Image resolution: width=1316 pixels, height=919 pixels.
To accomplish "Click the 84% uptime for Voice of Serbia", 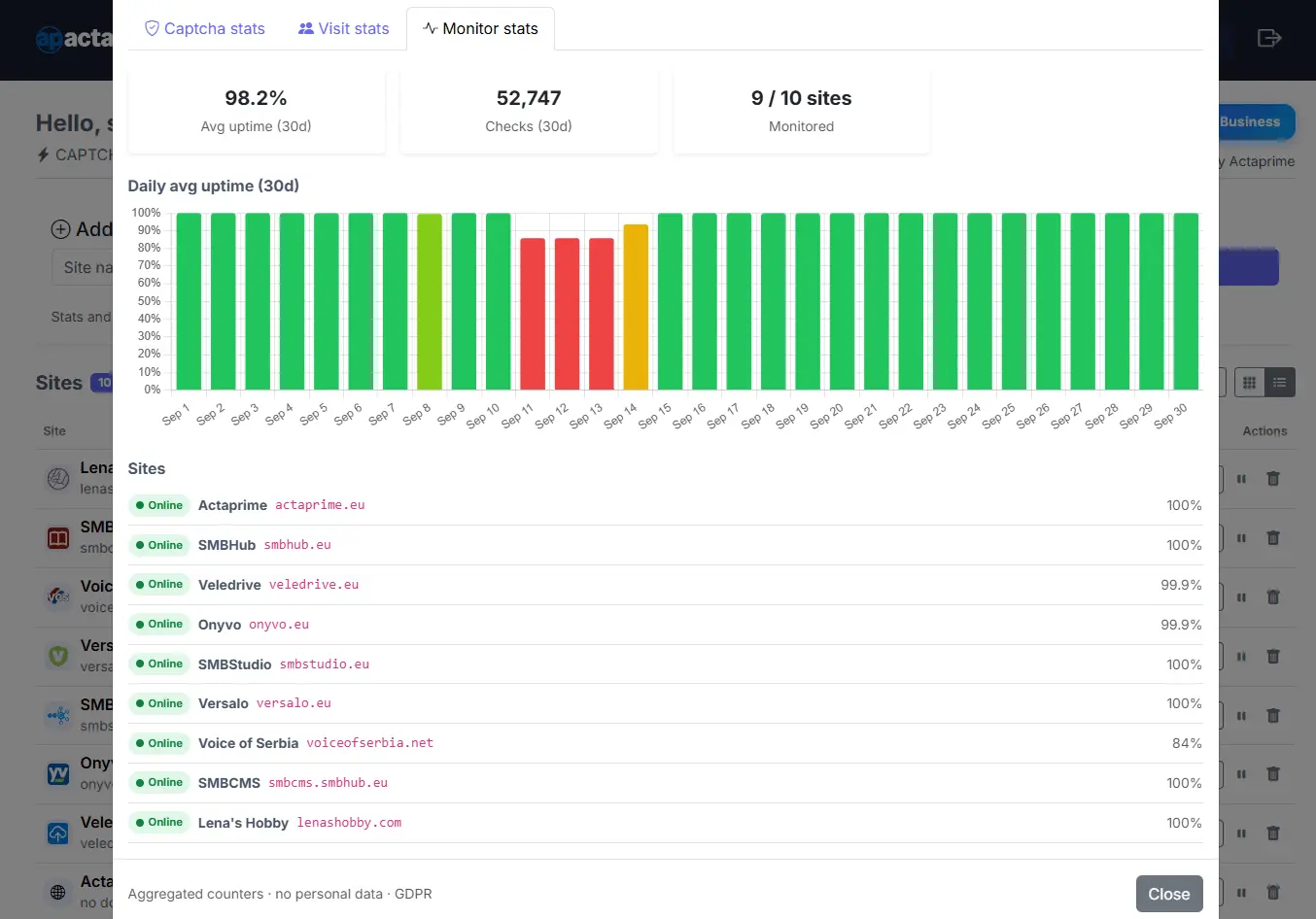I will [1187, 743].
